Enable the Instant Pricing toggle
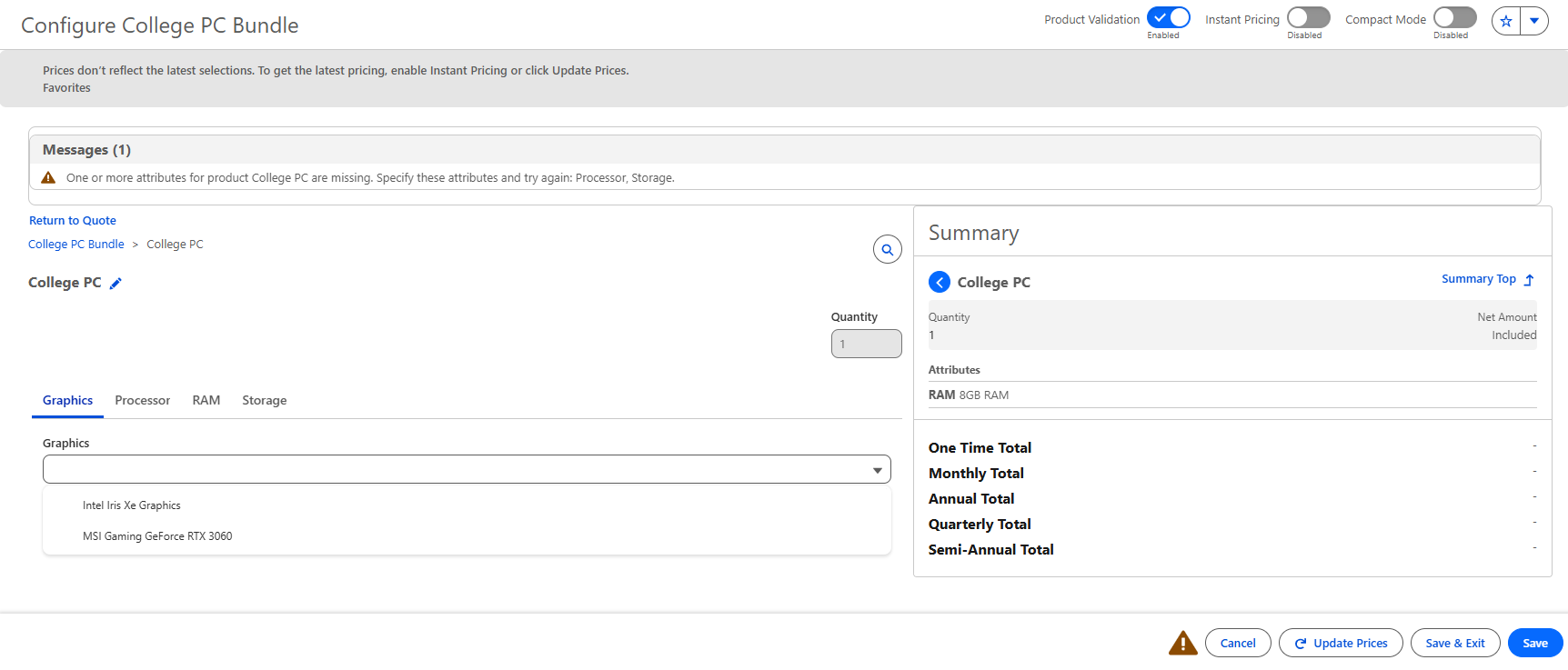The height and width of the screenshot is (670, 1568). coord(1308,18)
